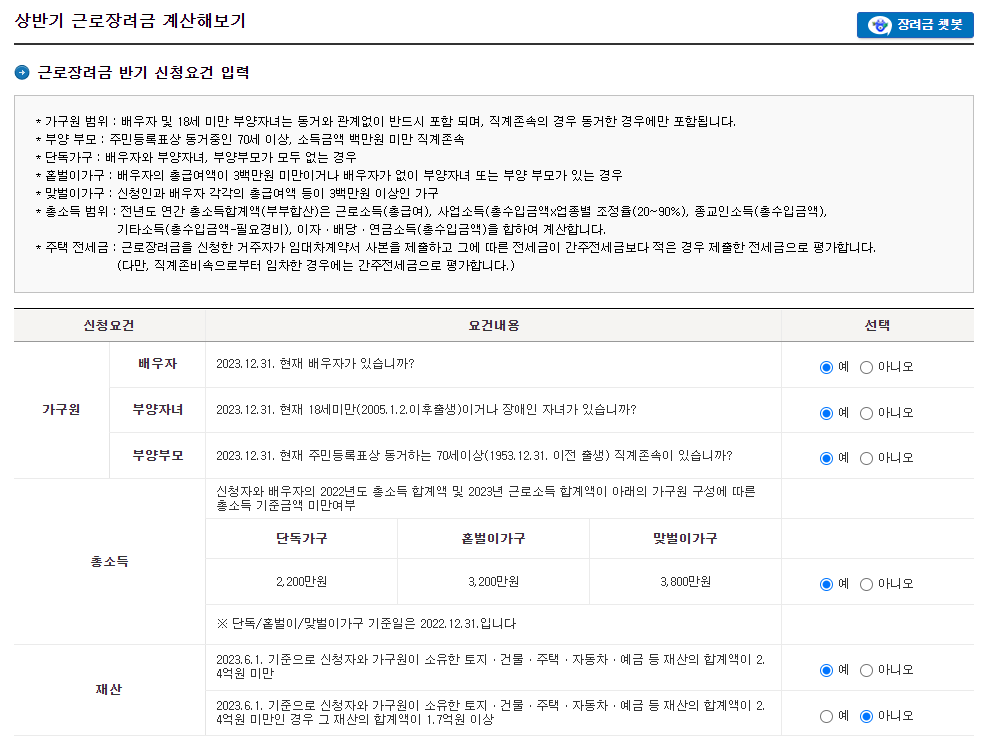This screenshot has height=743, width=1005.
Task: Click the 맞벌이가구 column header
Action: [685, 538]
